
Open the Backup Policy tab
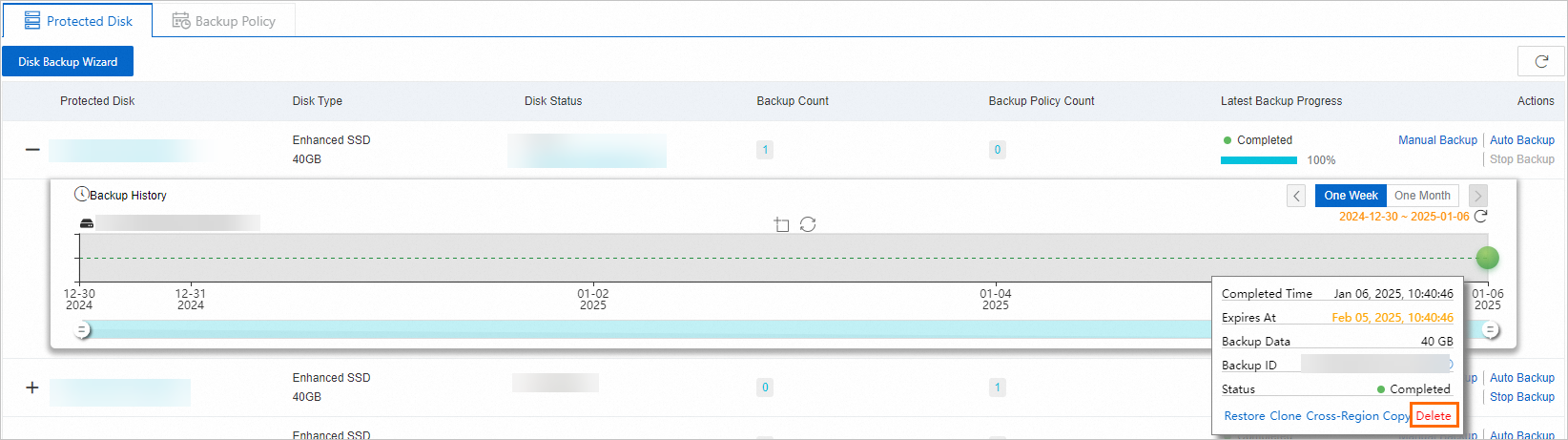point(224,20)
